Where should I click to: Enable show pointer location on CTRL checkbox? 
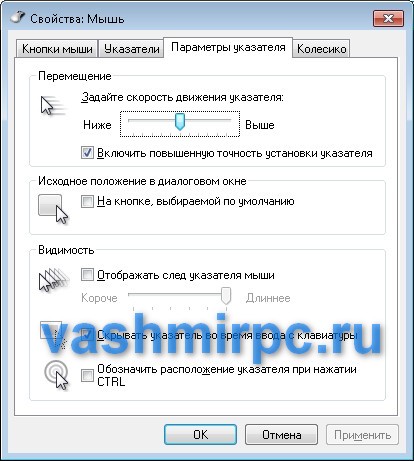point(87,375)
